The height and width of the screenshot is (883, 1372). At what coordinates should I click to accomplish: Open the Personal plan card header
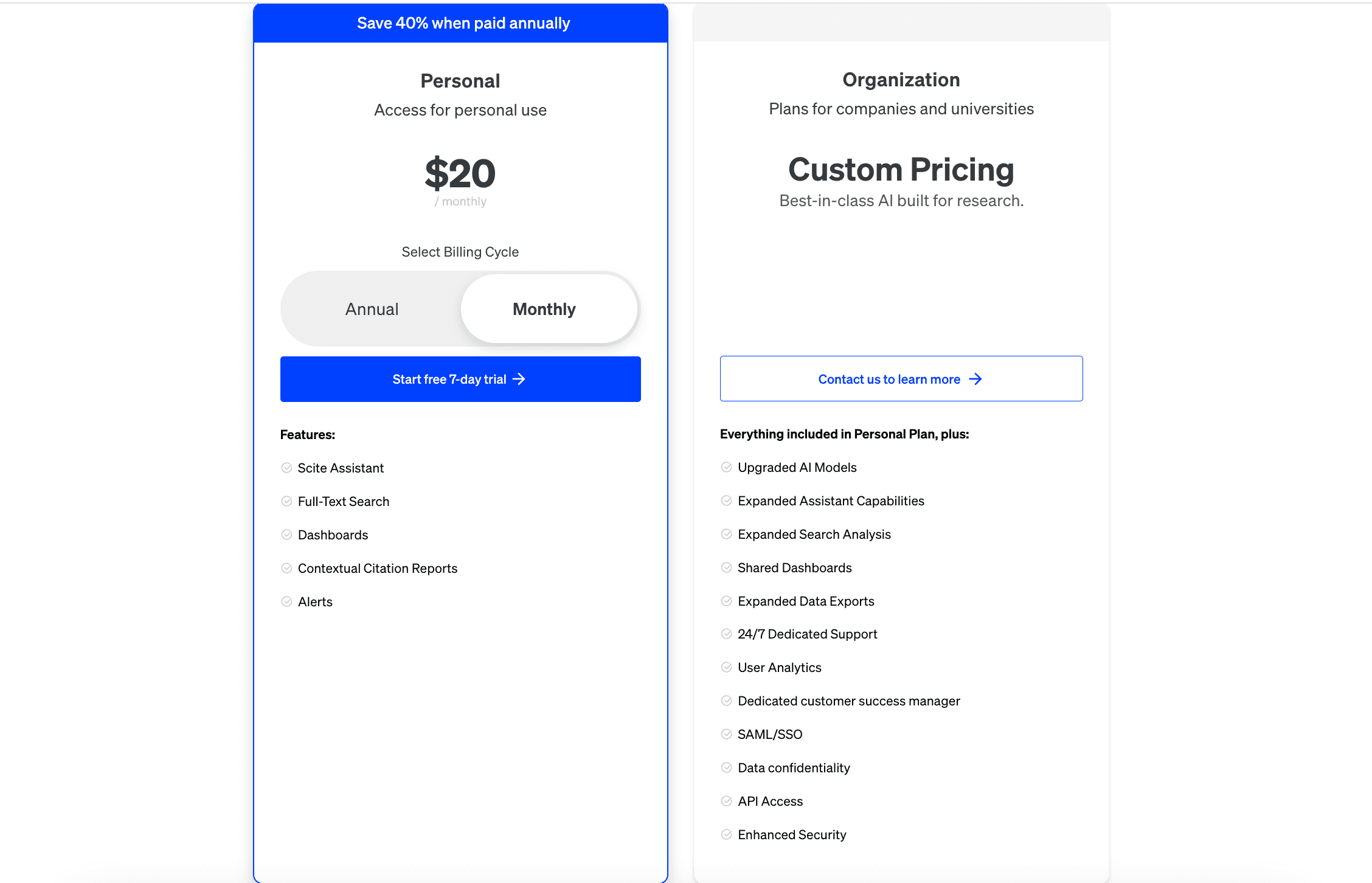(x=460, y=80)
